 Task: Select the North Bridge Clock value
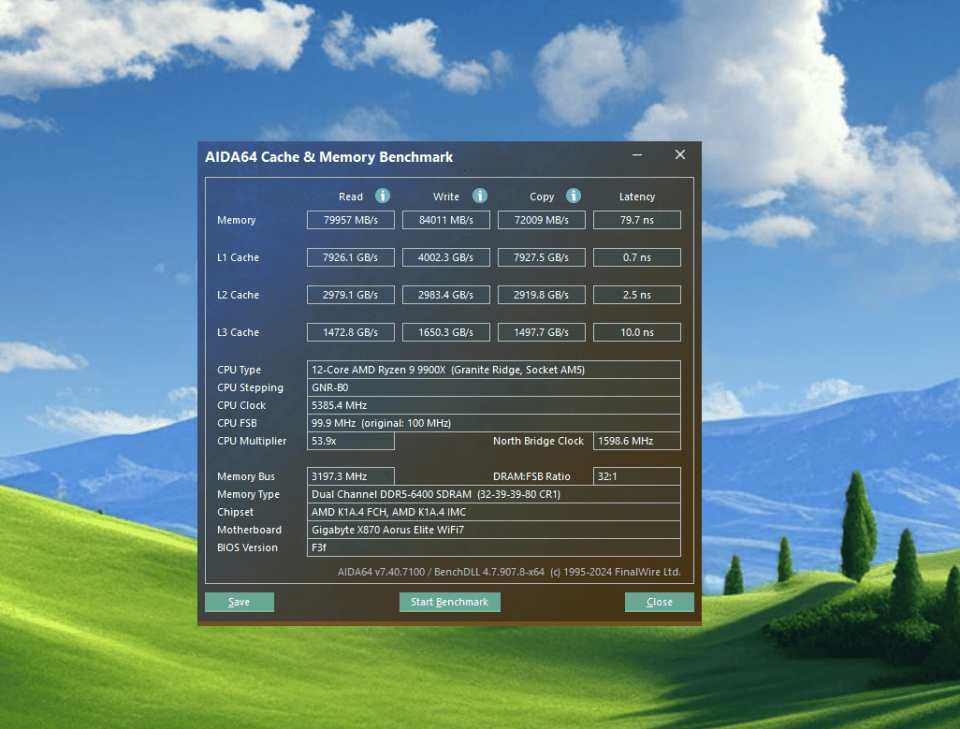tap(636, 441)
